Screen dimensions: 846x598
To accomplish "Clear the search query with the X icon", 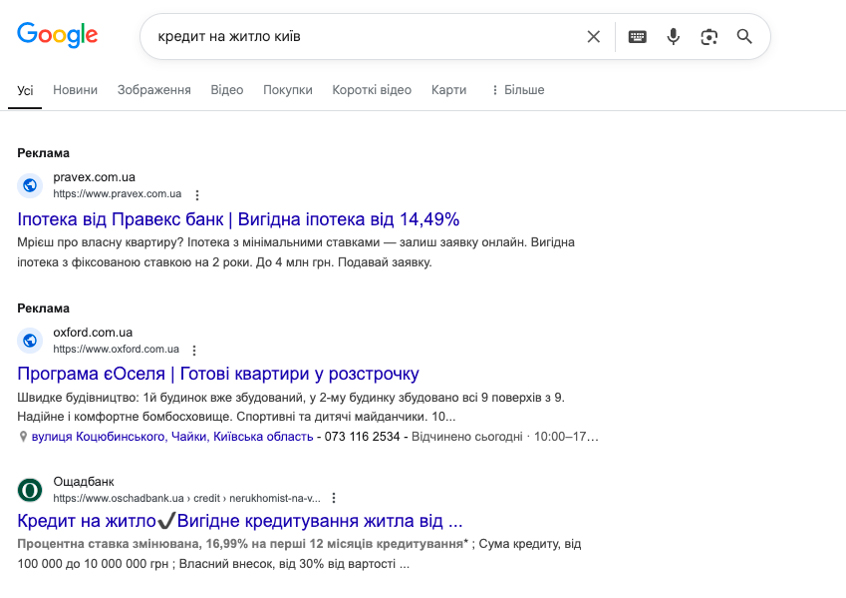I will tap(593, 37).
